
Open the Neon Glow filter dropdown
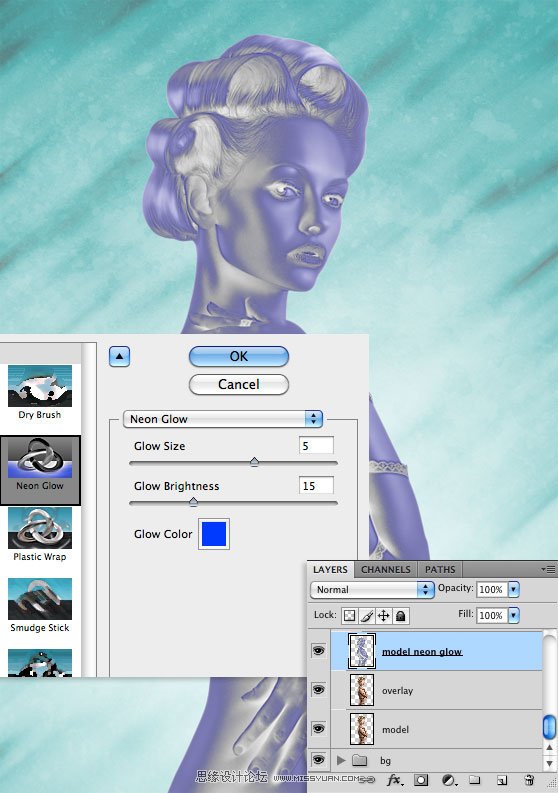223,419
